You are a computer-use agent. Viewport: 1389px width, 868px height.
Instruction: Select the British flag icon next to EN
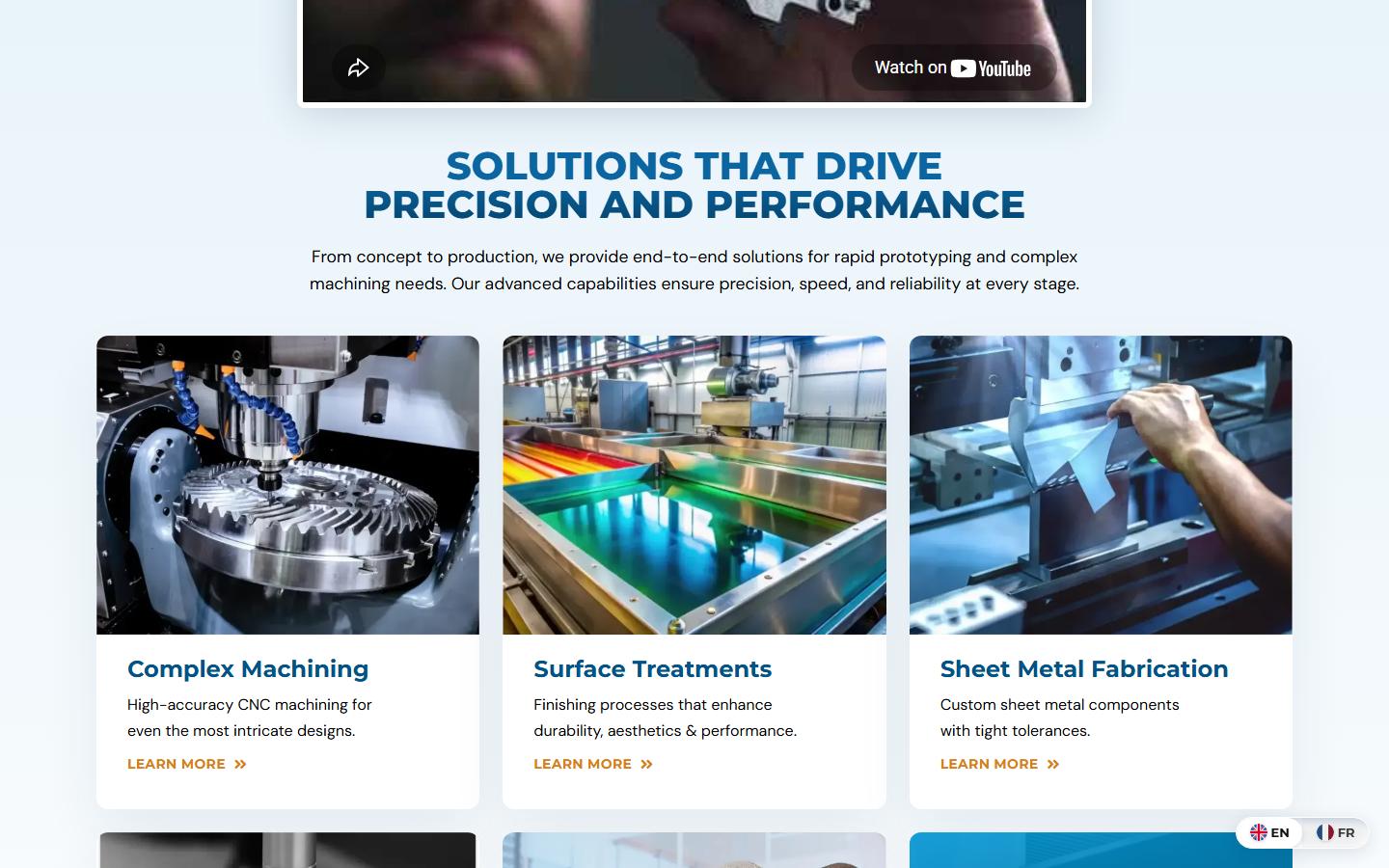point(1259,832)
